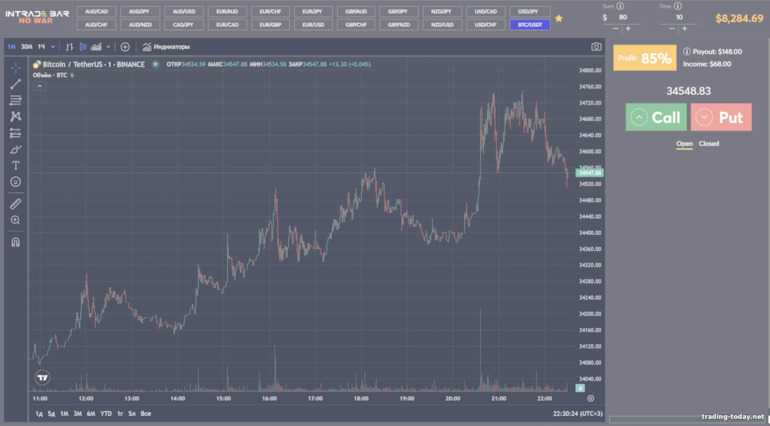Set the 5д date range

pos(51,414)
